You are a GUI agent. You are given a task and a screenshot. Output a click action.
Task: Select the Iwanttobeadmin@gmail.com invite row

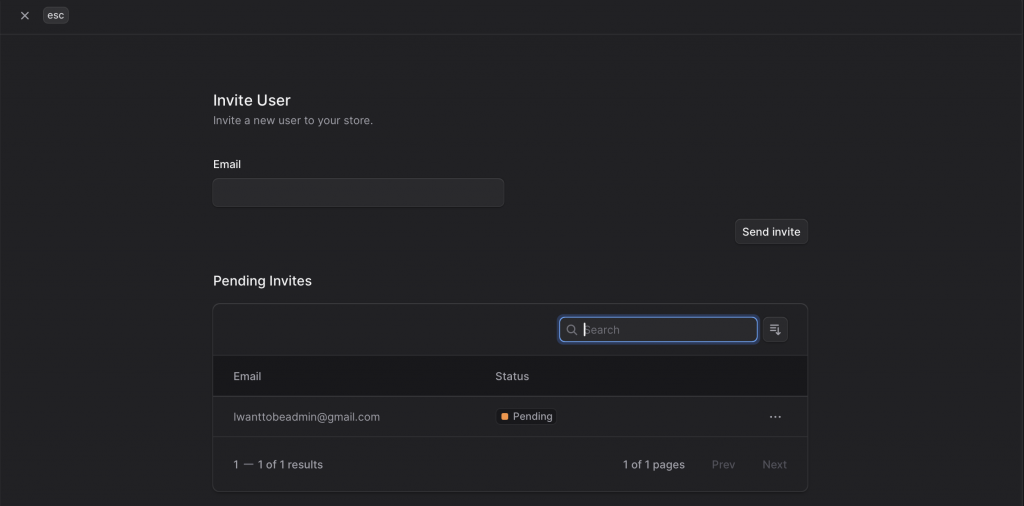[x=306, y=417]
